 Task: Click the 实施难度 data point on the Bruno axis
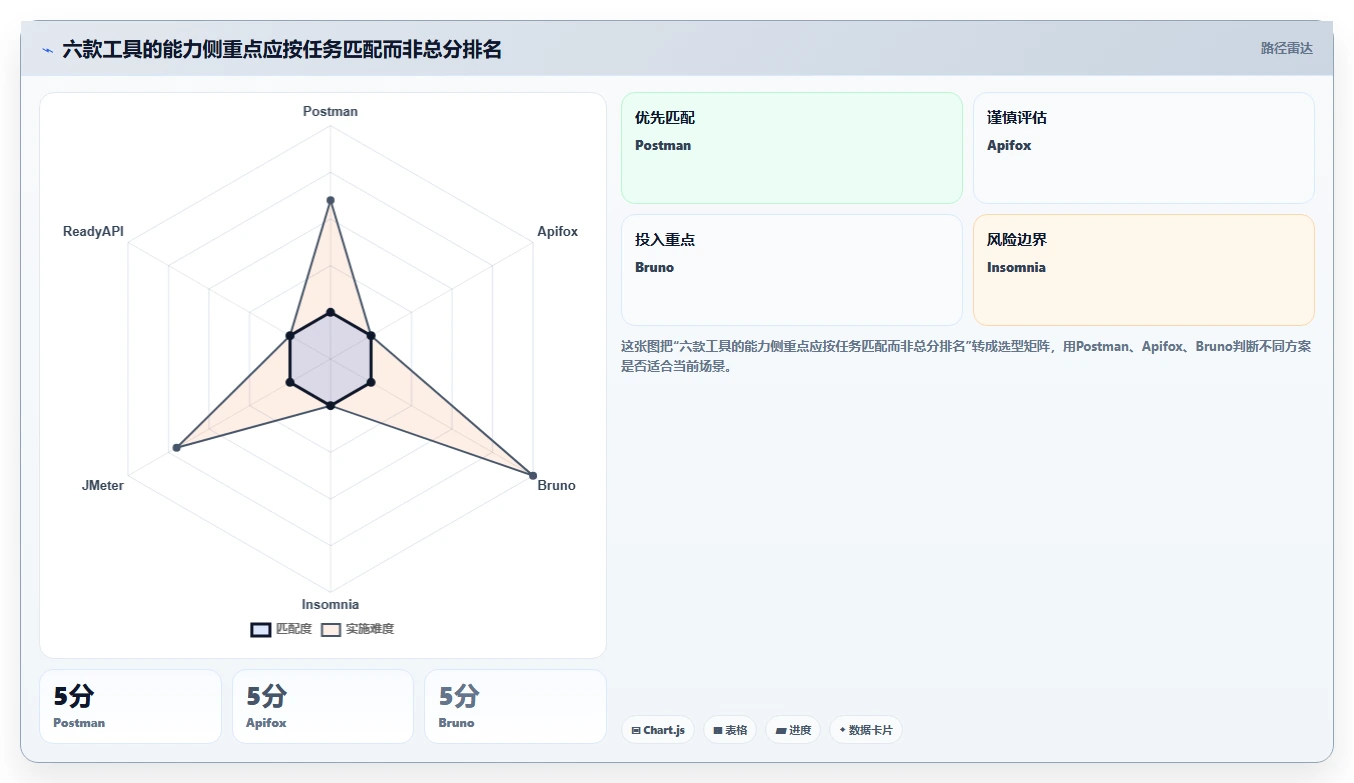click(x=532, y=475)
